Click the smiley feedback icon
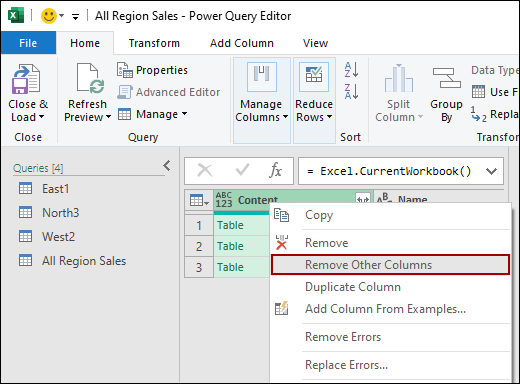This screenshot has height=384, width=520. 49,16
